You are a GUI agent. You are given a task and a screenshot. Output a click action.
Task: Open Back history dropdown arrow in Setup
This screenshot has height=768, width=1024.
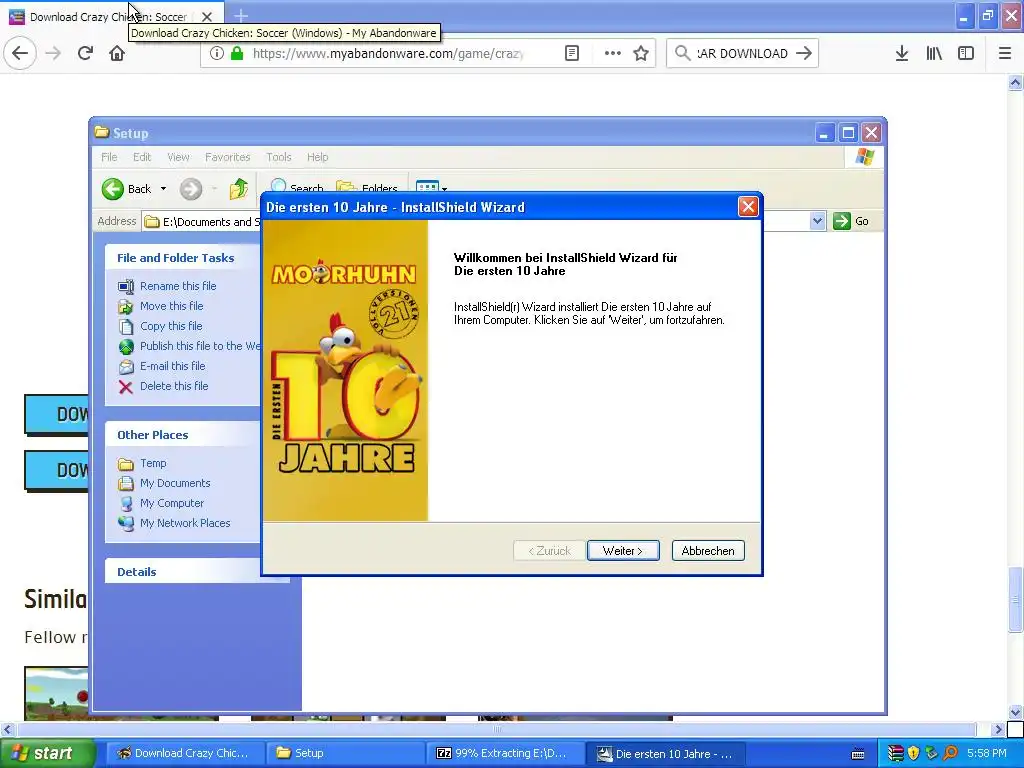pos(163,189)
